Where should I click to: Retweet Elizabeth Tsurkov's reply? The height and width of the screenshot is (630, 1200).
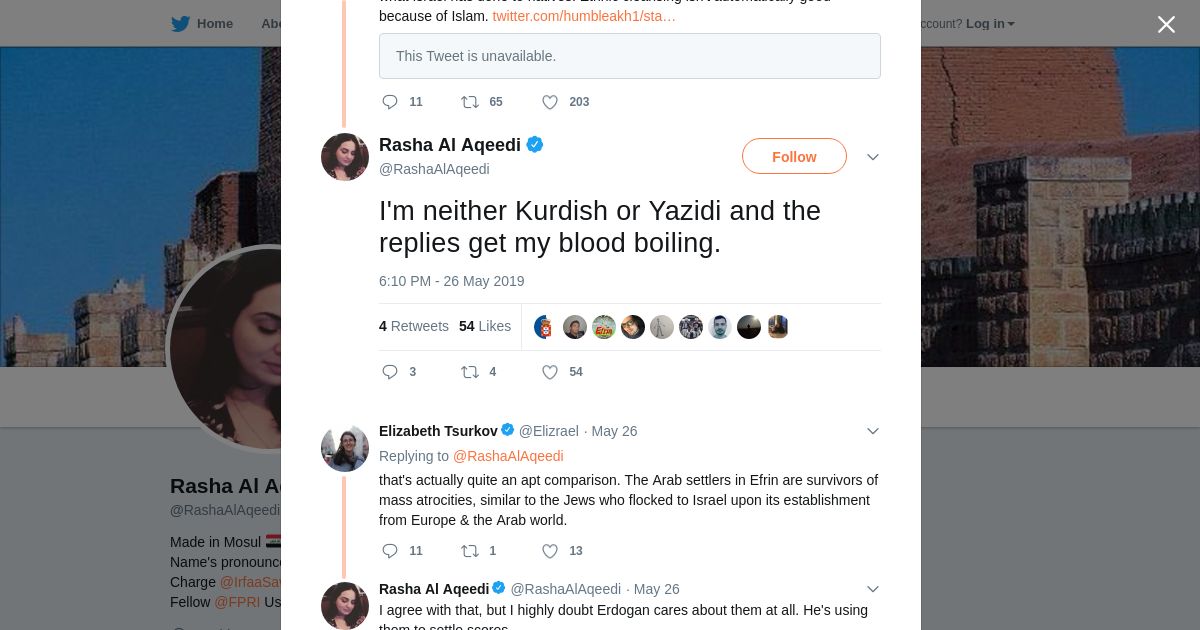(x=470, y=551)
